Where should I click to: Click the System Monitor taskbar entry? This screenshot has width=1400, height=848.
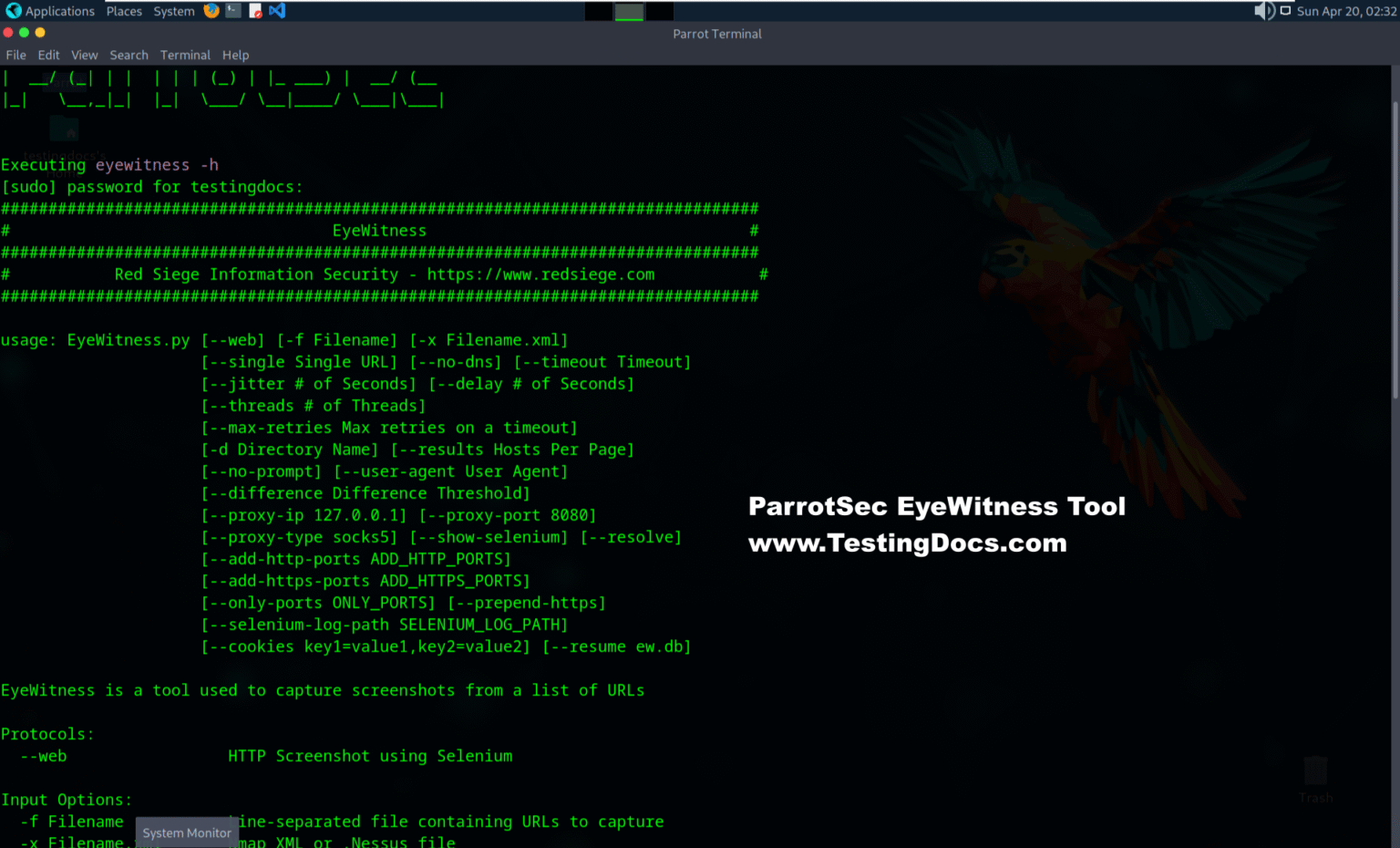[x=187, y=832]
